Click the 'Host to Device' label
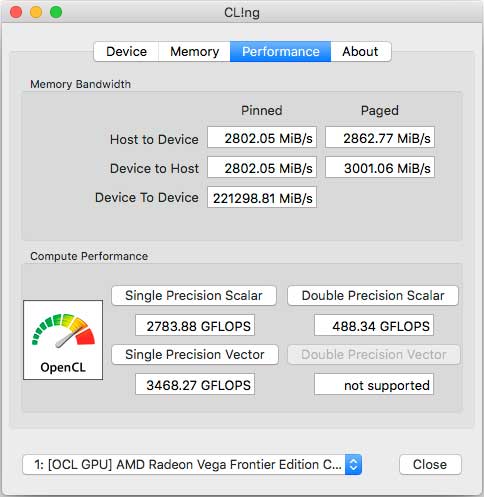This screenshot has width=484, height=497. coord(154,139)
